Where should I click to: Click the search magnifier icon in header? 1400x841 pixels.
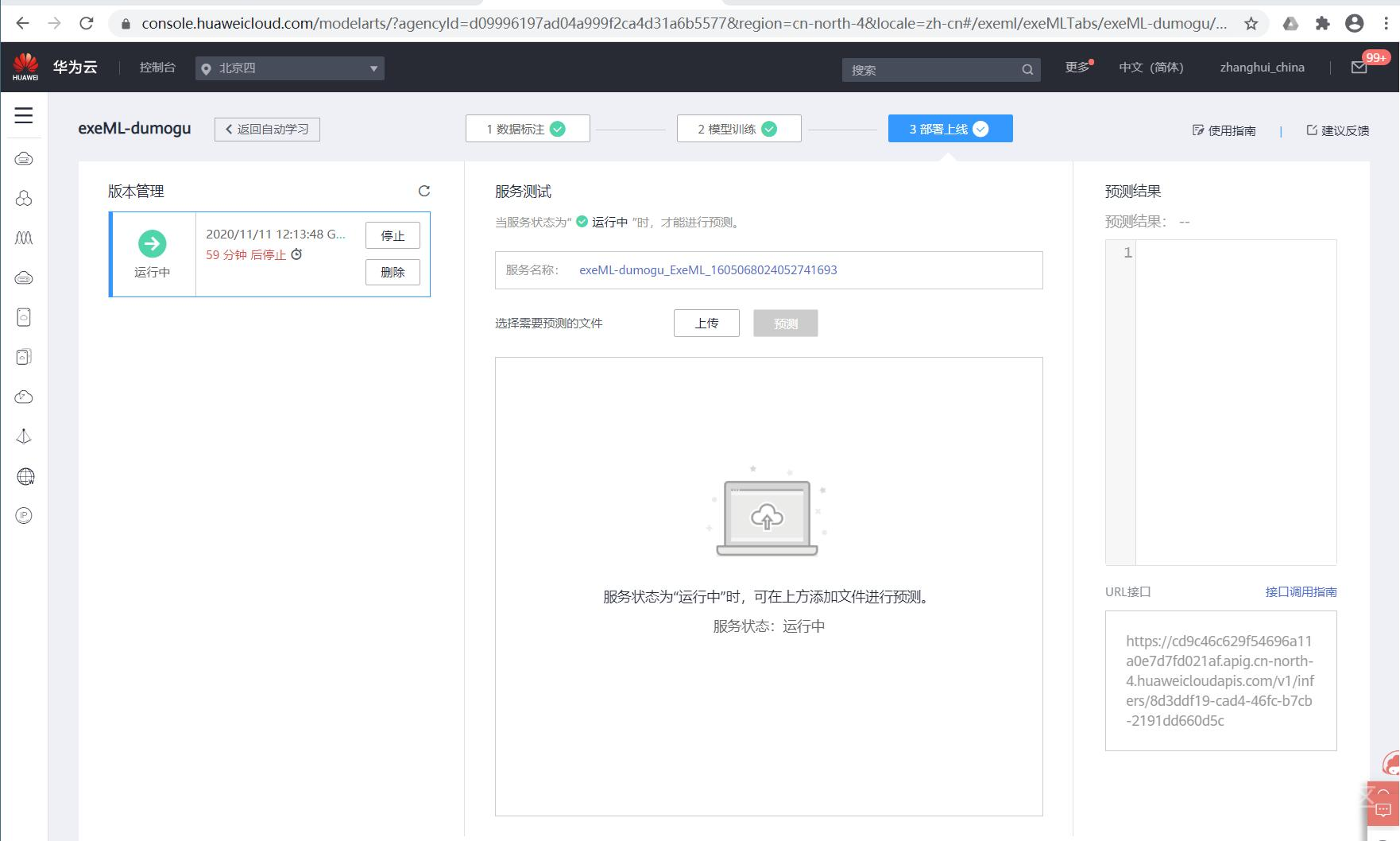(x=1027, y=70)
